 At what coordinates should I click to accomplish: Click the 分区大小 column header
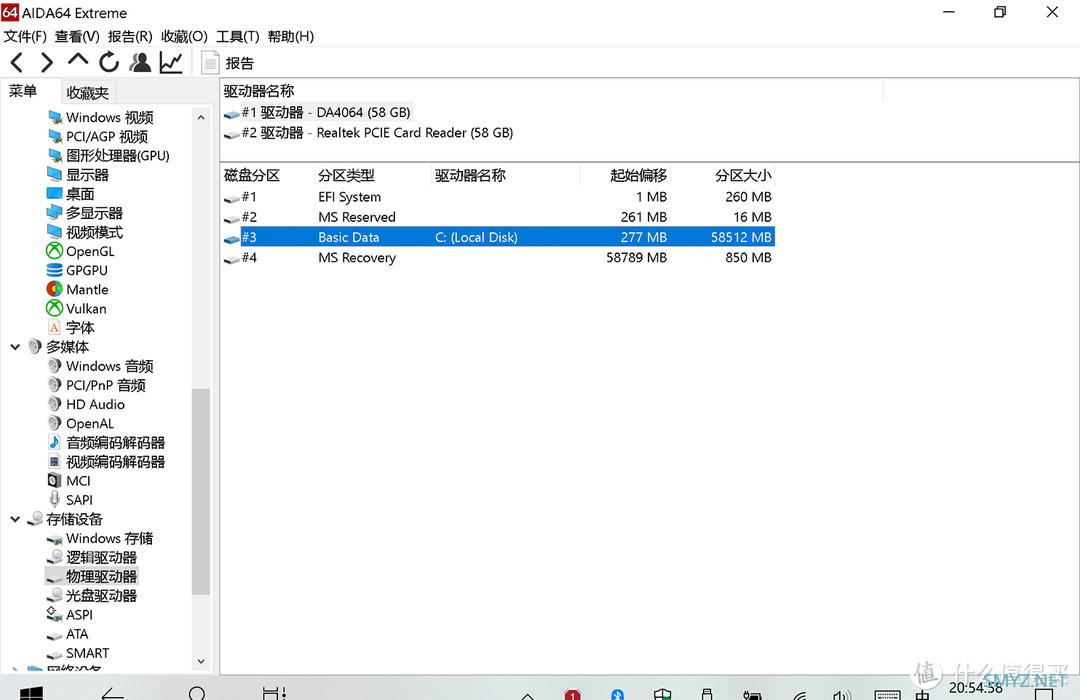click(723, 175)
